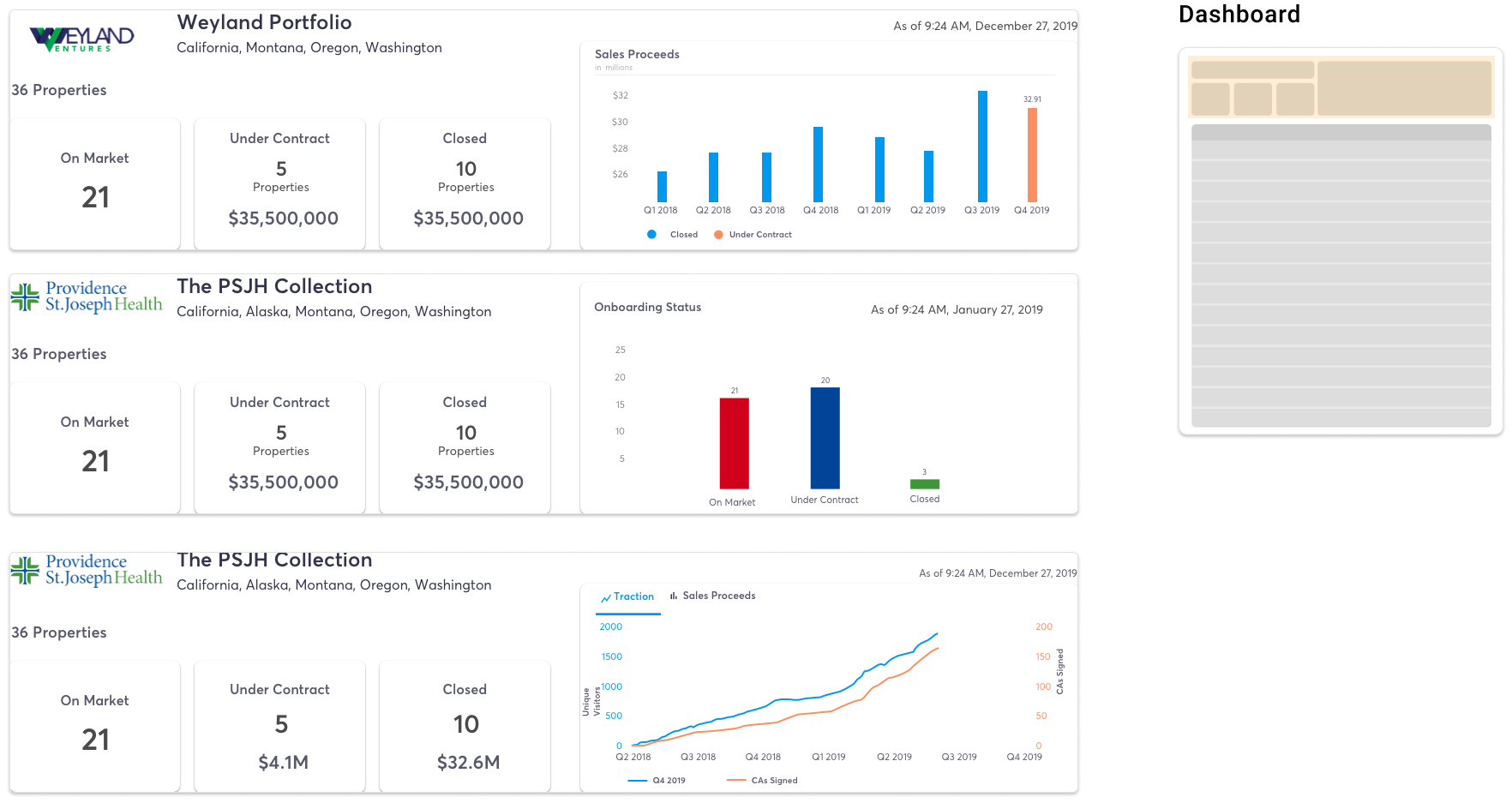This screenshot has height=803, width=1512.
Task: Click the '36 Properties' text under Weyland logo
Action: [59, 90]
